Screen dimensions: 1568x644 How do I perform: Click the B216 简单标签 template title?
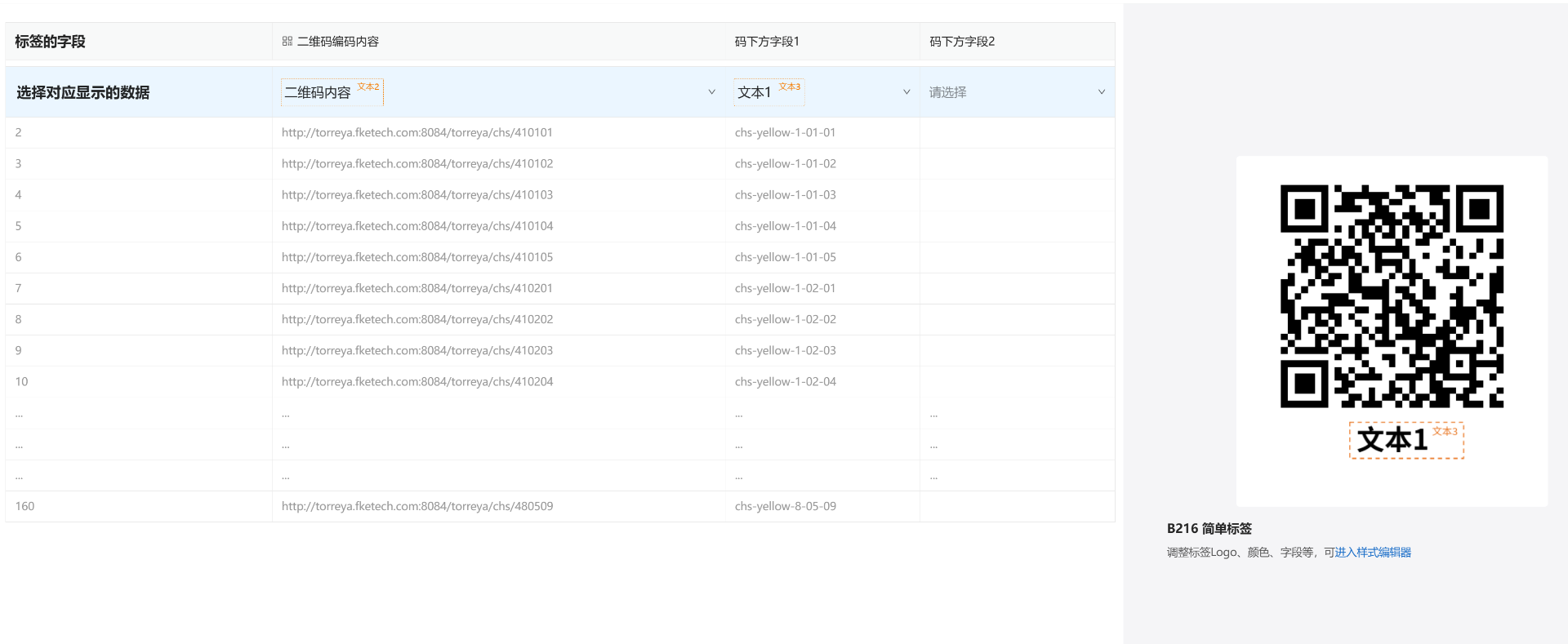[1209, 529]
